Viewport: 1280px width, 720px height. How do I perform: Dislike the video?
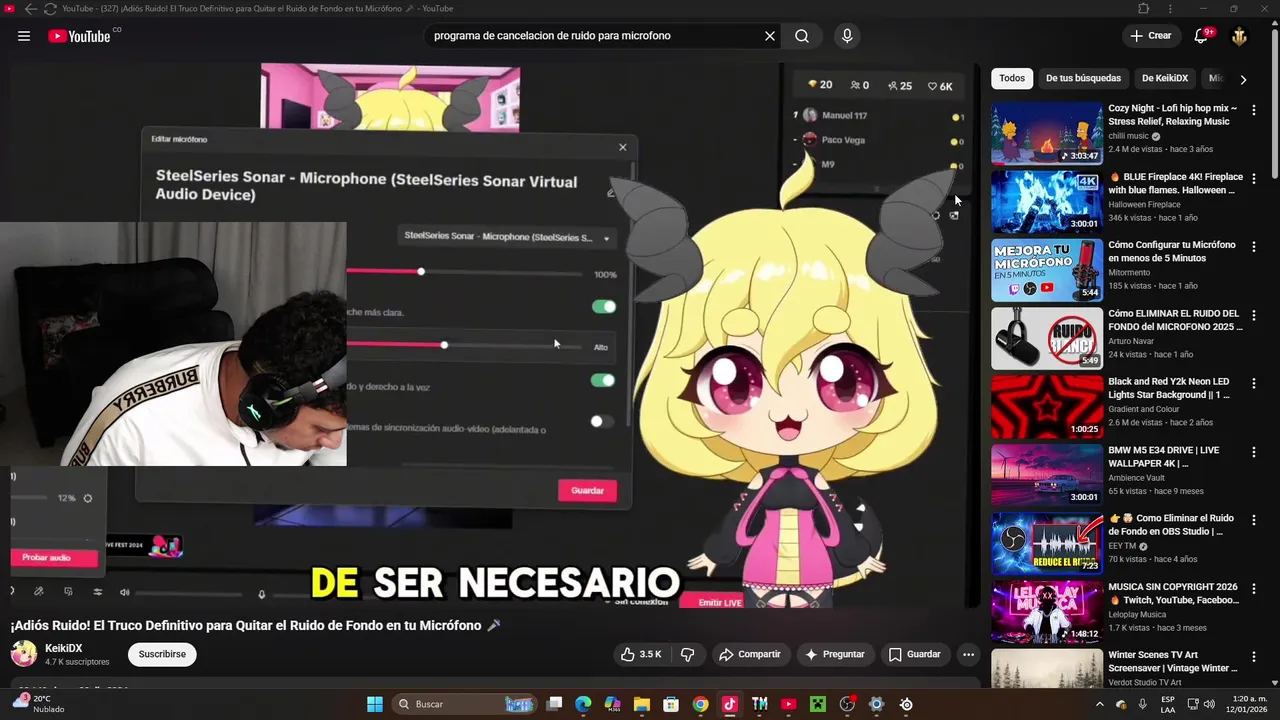(x=688, y=654)
